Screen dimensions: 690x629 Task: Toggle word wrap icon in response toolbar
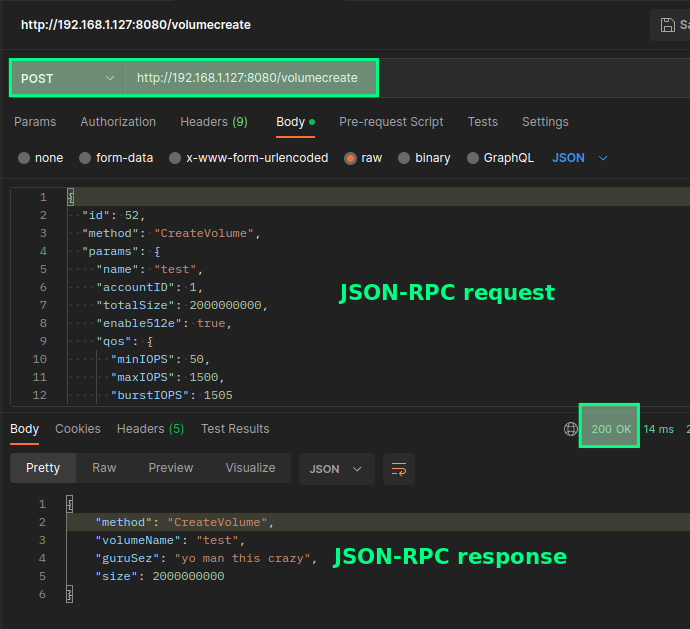[x=399, y=469]
